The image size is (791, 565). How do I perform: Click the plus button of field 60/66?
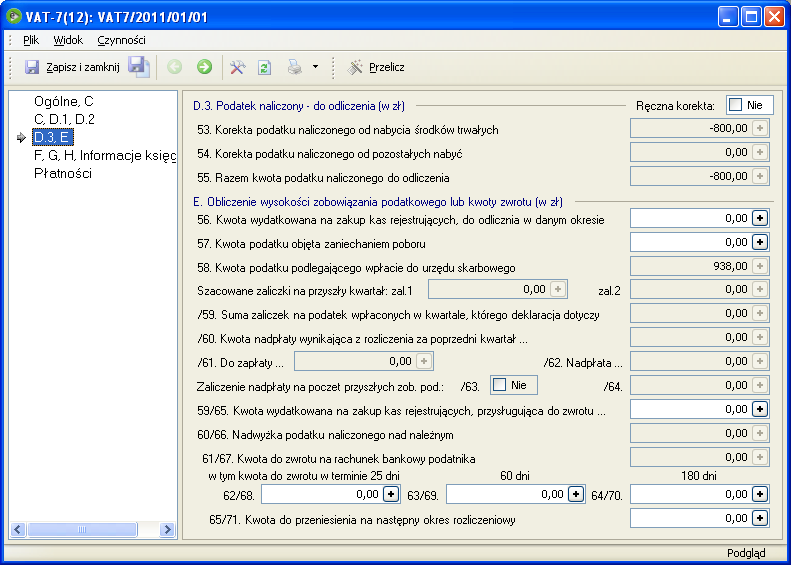(760, 433)
